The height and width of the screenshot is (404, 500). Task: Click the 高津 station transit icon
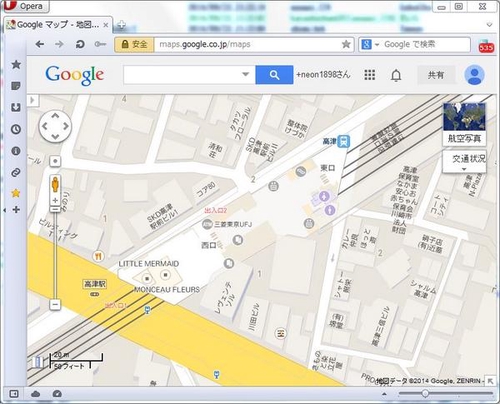click(343, 141)
